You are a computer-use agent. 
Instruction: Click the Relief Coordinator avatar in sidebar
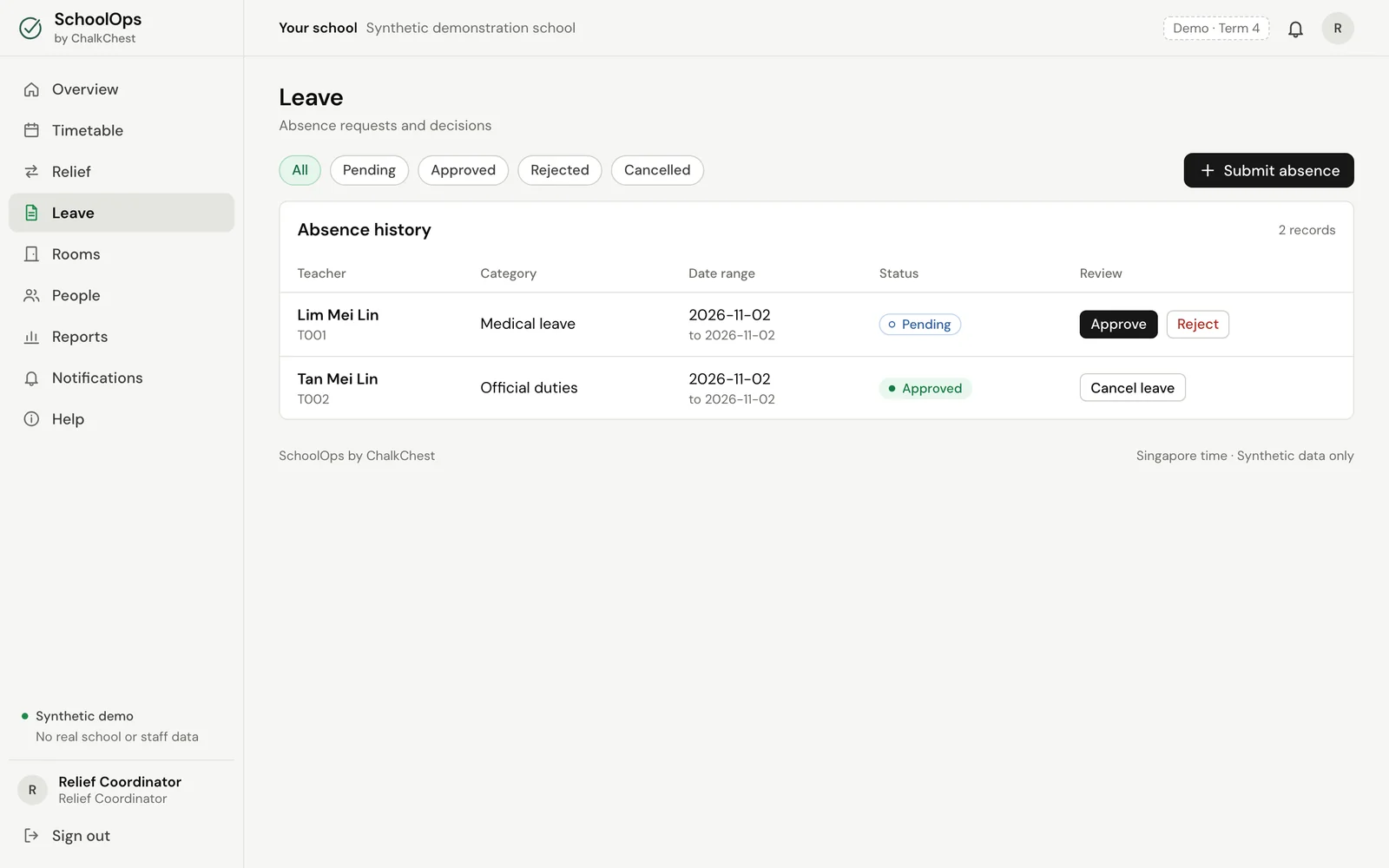click(x=32, y=790)
